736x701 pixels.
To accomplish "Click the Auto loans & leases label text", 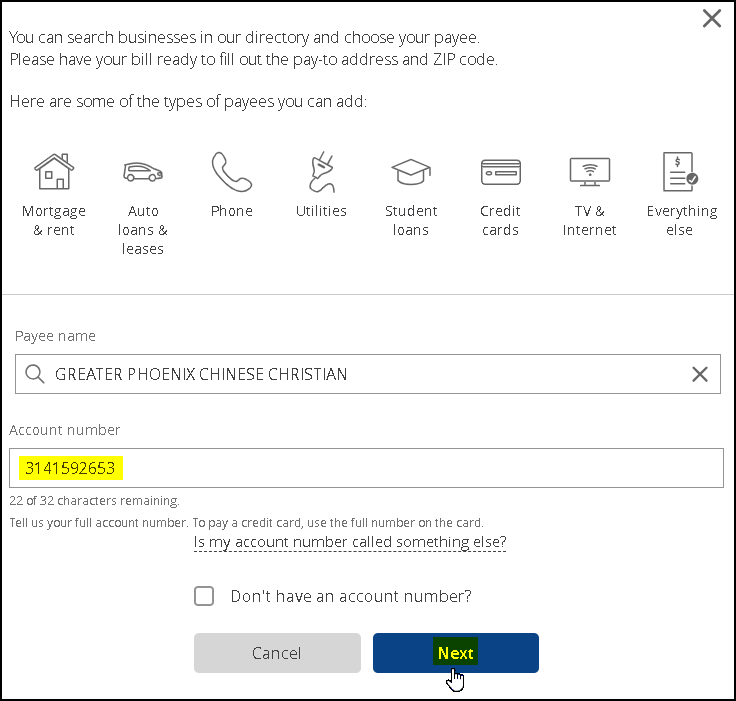I will coord(143,230).
